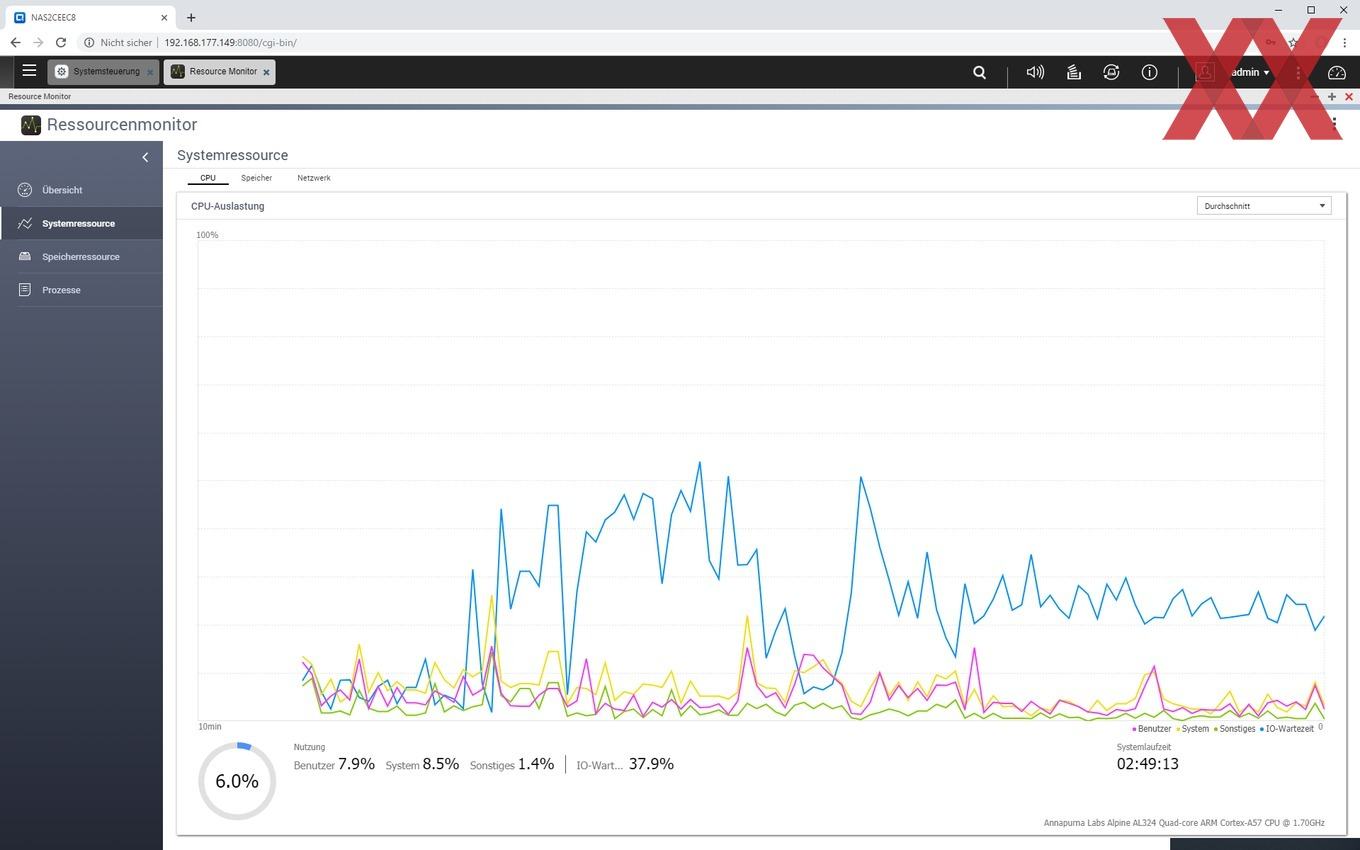This screenshot has width=1360, height=850.
Task: Open Prozesse in the sidebar
Action: point(81,290)
